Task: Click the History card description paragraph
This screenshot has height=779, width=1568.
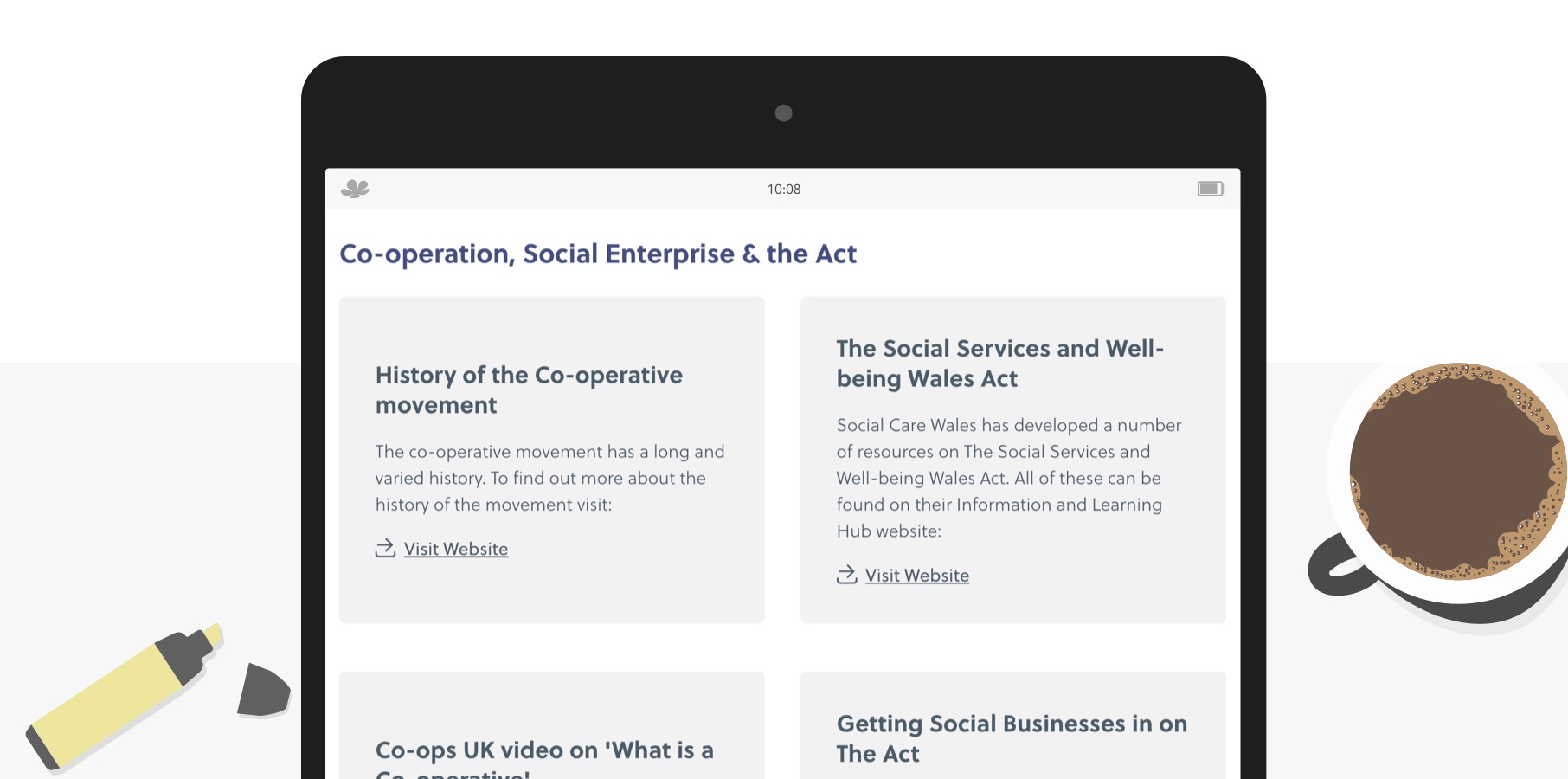Action: (x=550, y=478)
